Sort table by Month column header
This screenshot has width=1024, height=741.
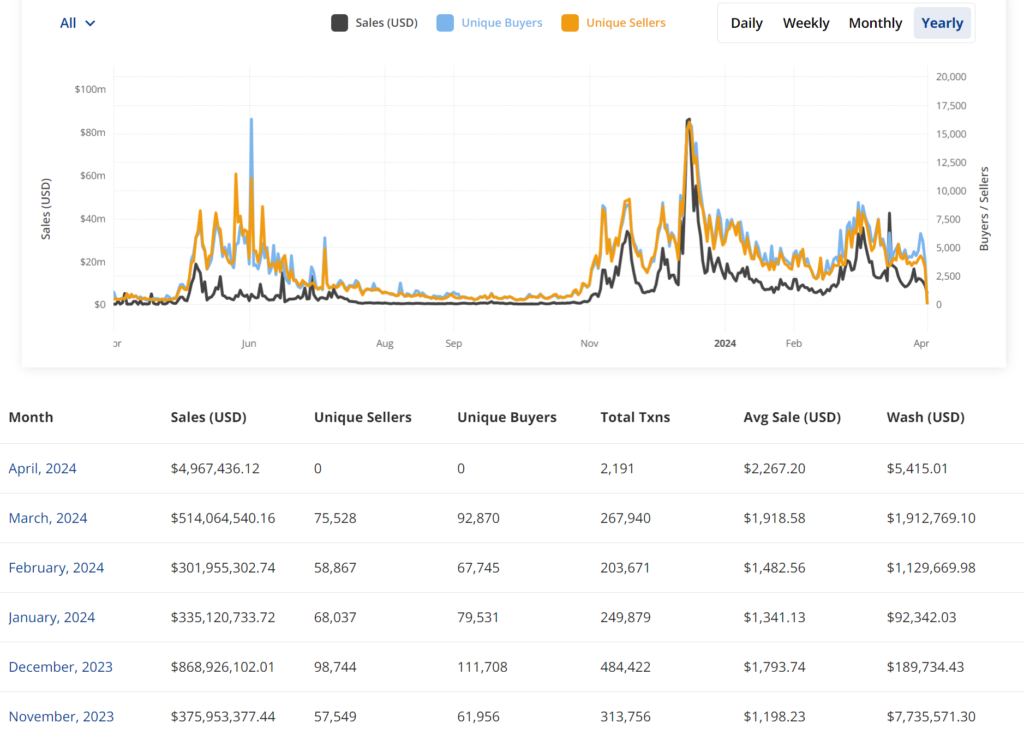(x=31, y=417)
